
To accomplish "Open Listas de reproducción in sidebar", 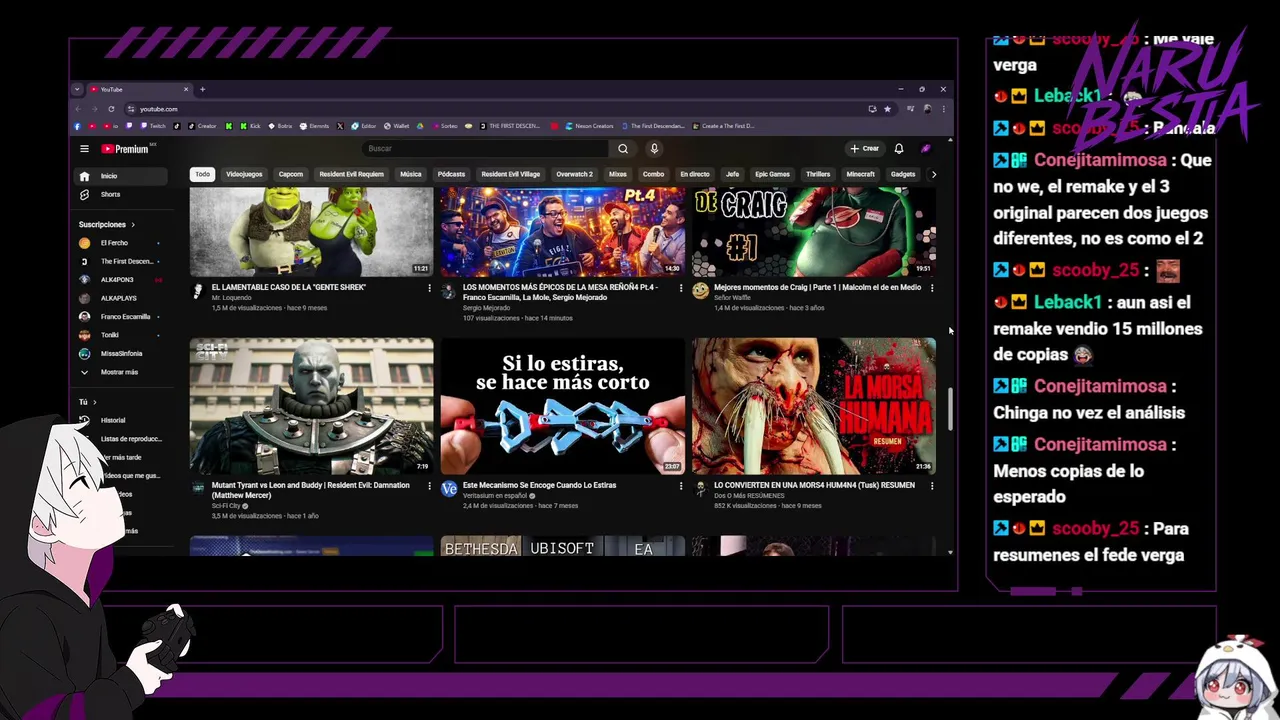I will 122,439.
